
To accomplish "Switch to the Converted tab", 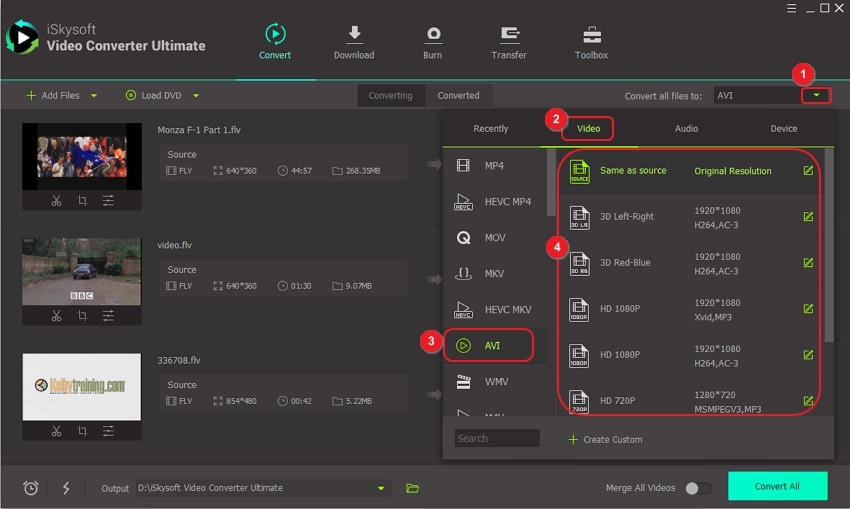I will click(458, 95).
